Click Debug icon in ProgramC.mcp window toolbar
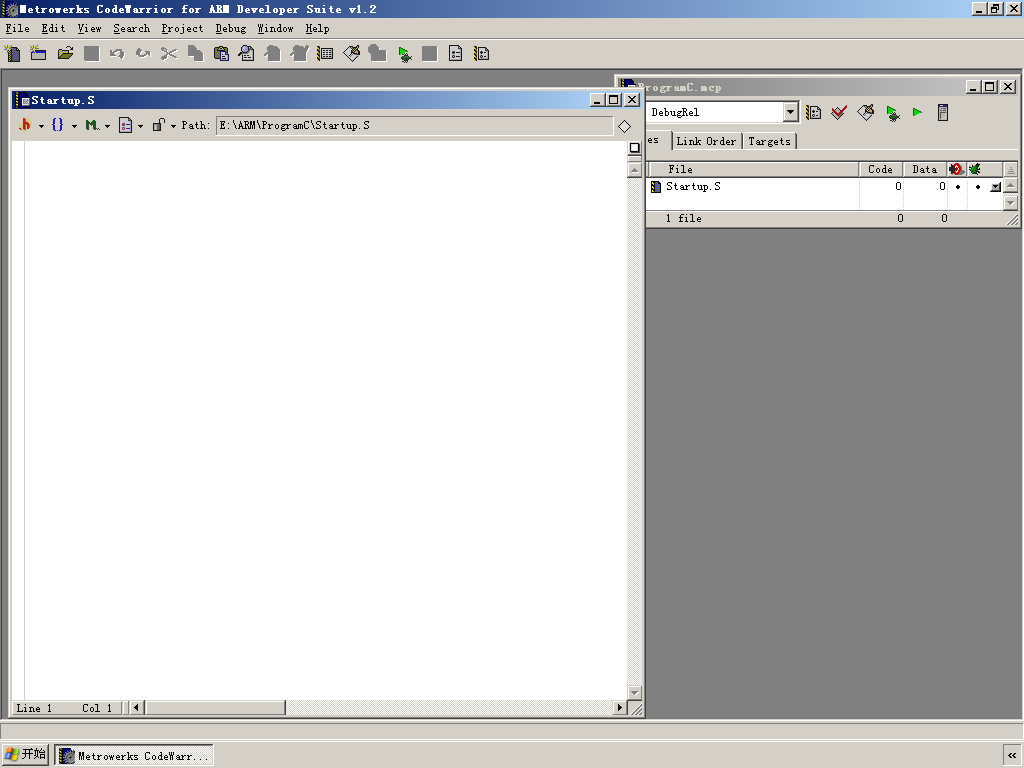1024x768 pixels. (892, 113)
